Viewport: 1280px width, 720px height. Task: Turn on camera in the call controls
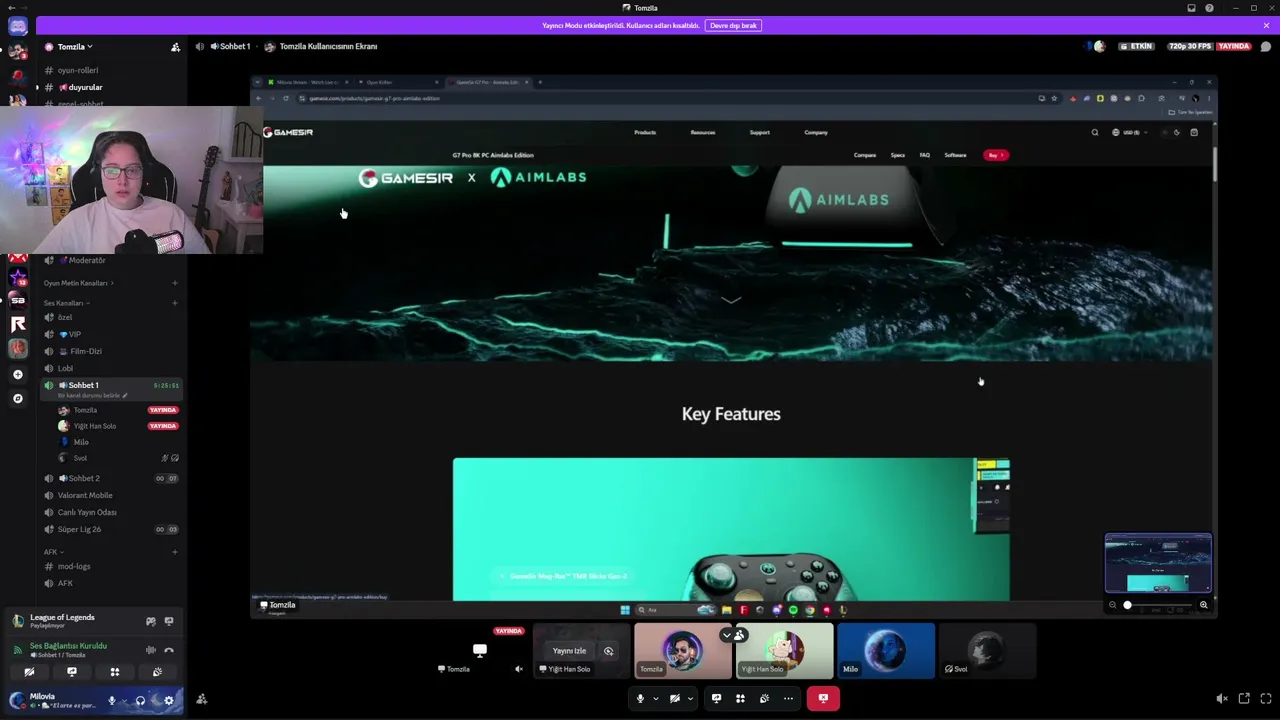675,698
